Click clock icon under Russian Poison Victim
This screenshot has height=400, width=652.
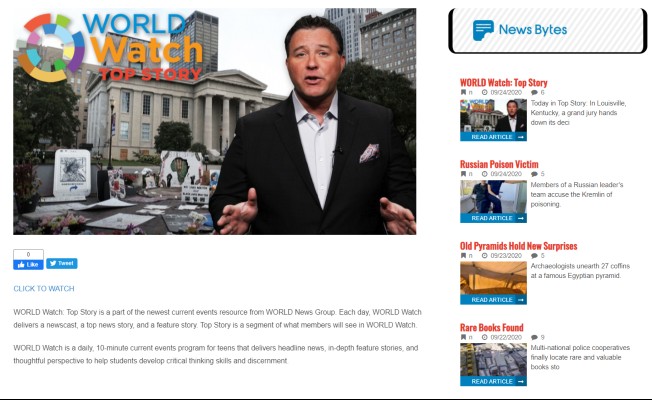(x=484, y=174)
